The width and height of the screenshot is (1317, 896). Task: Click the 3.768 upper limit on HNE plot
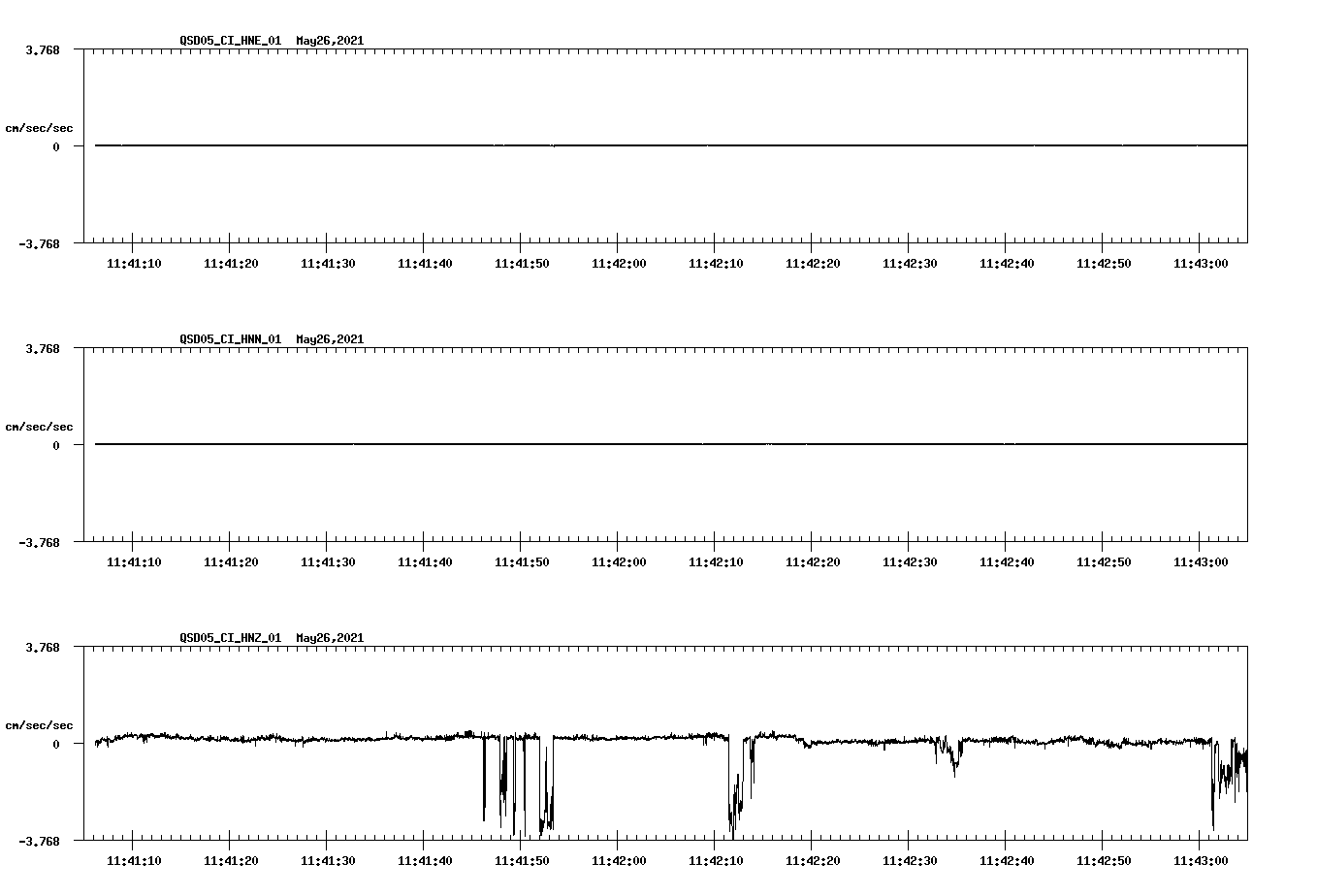point(41,48)
